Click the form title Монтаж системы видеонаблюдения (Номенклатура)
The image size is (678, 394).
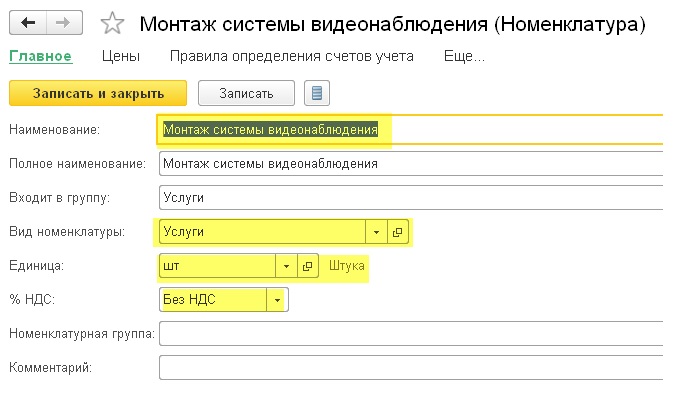tap(393, 24)
